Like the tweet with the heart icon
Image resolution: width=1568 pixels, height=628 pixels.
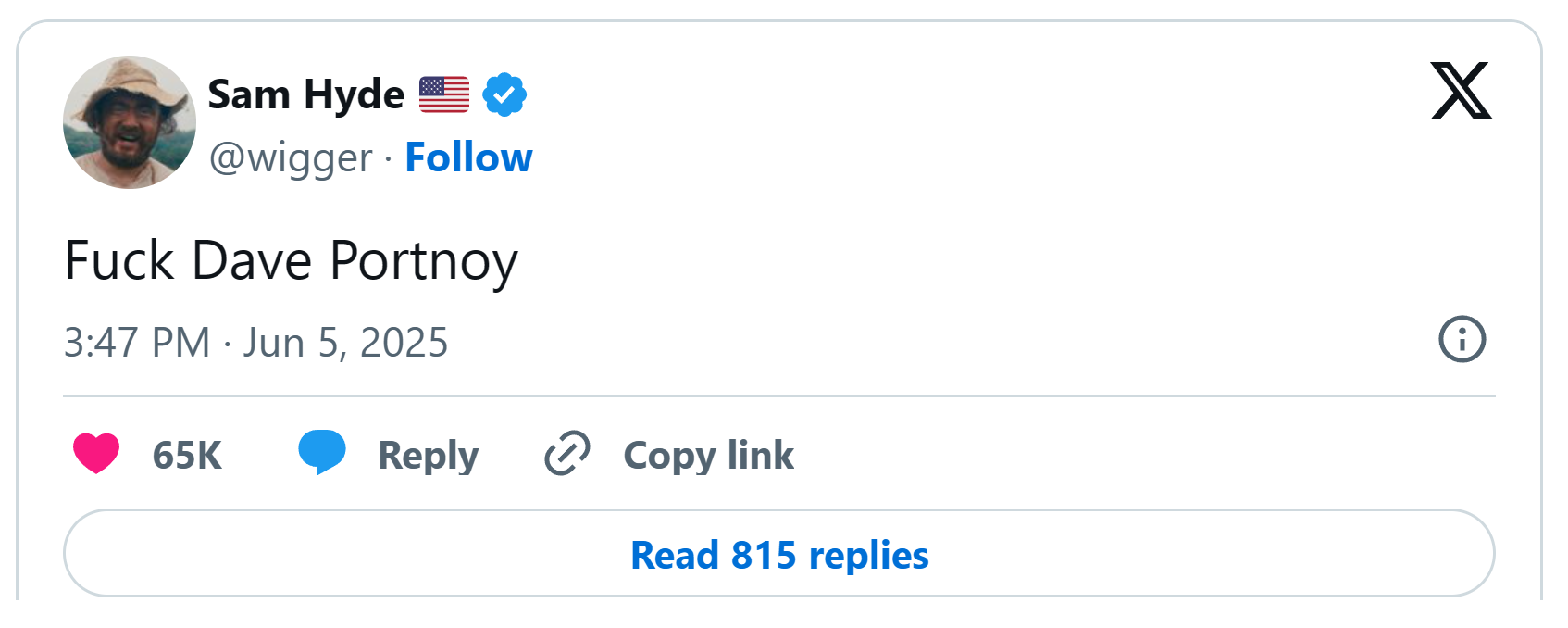(x=96, y=453)
